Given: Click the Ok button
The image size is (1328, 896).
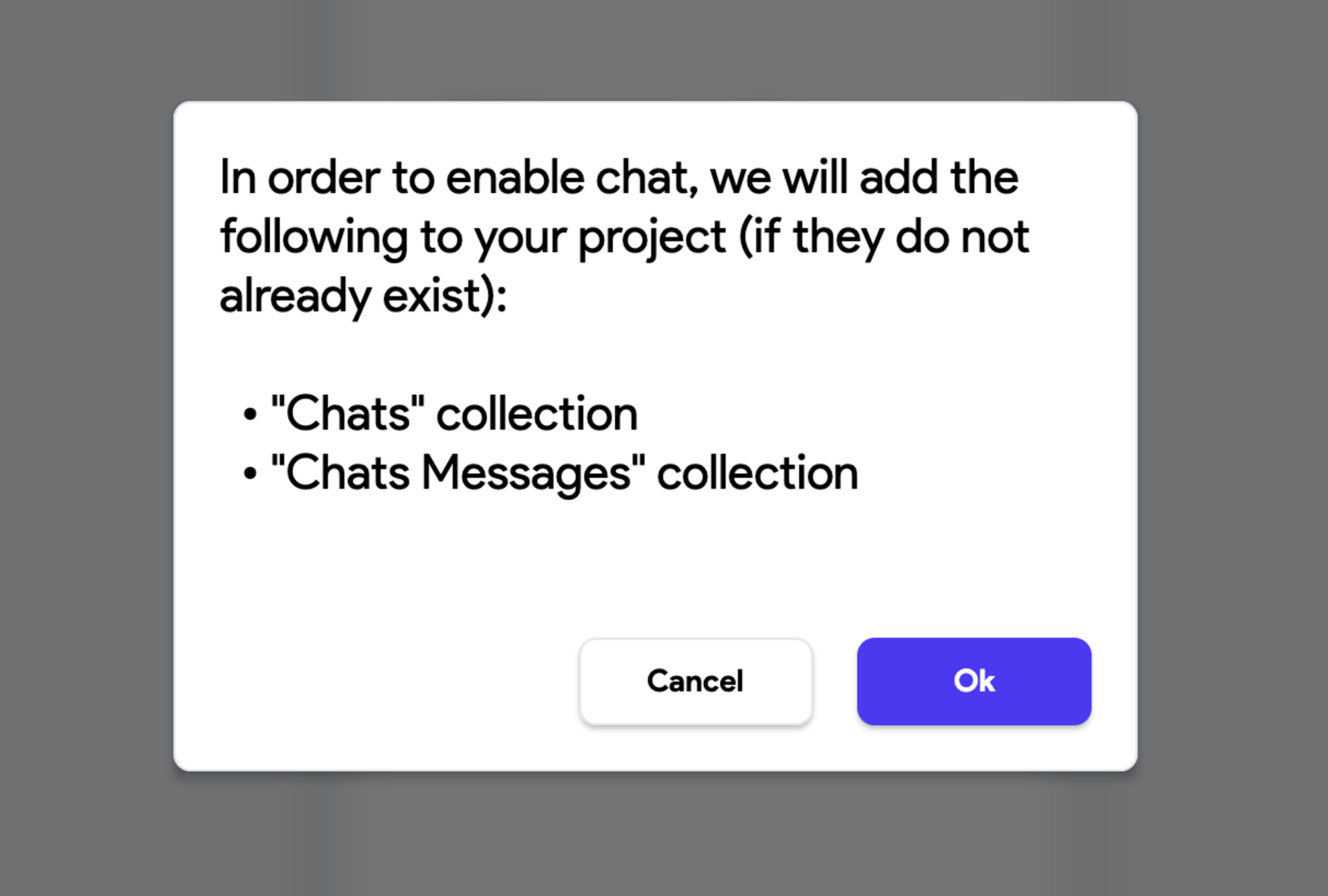Looking at the screenshot, I should click(x=973, y=681).
